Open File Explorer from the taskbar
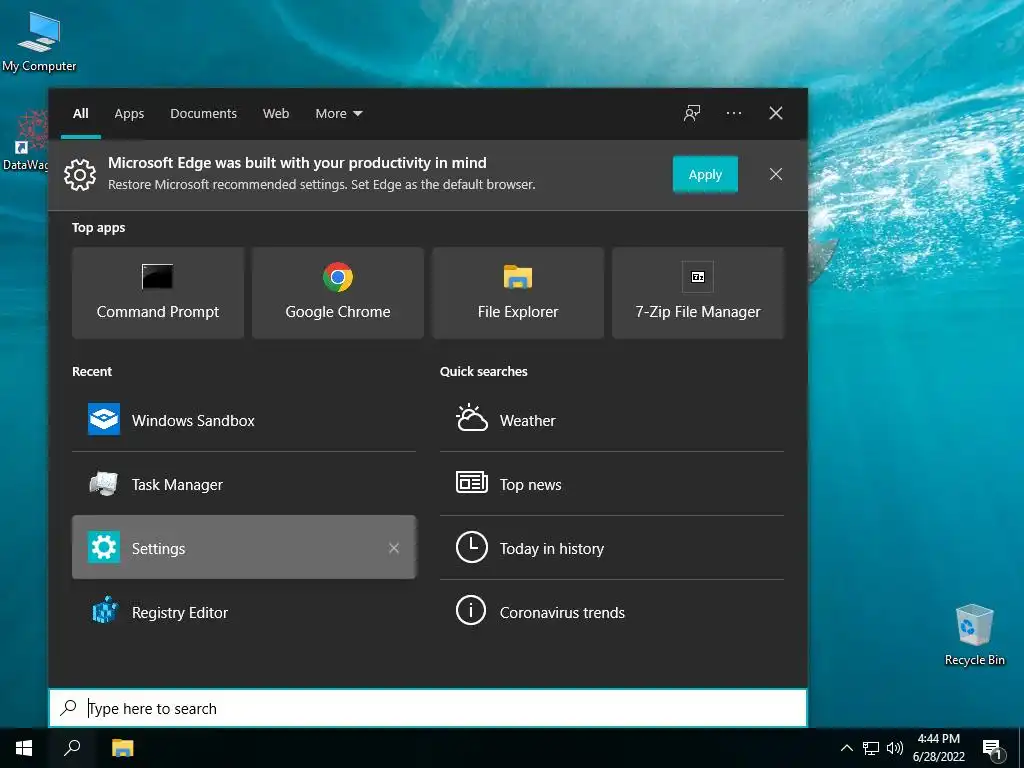Screen dimensions: 1024x768 (122, 748)
